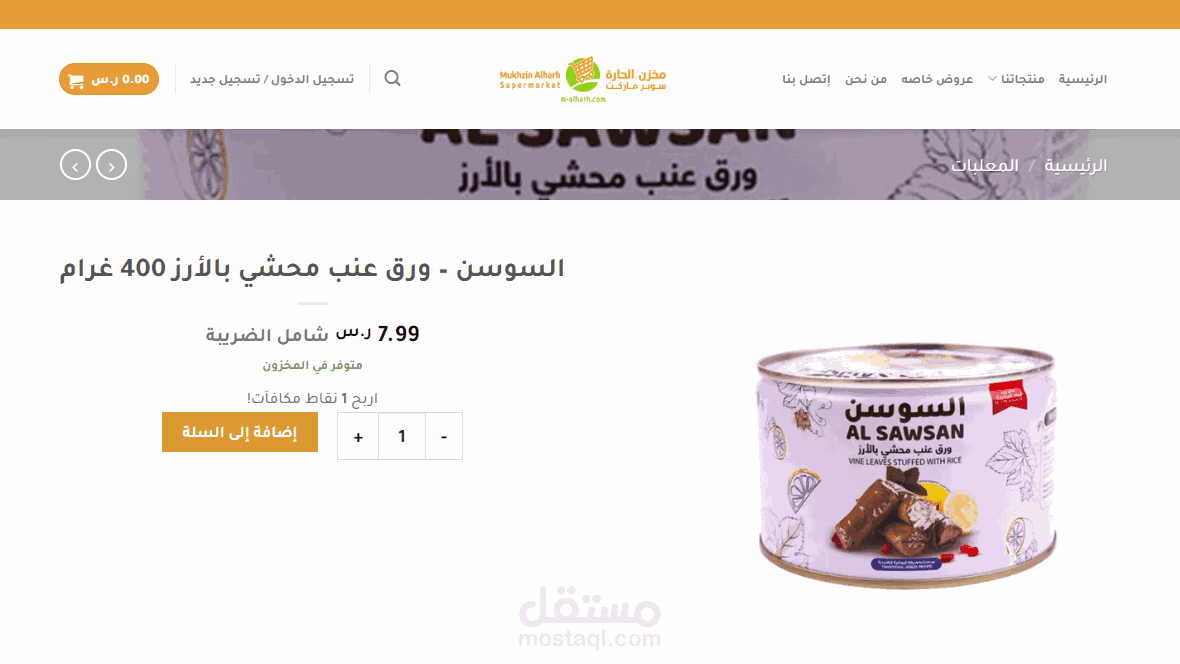Click the Mukhzin Alharh supermarket logo
The width and height of the screenshot is (1180, 664).
[x=582, y=79]
